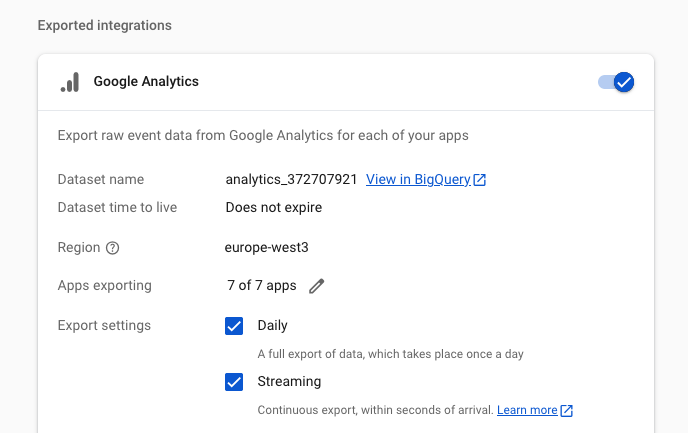Viewport: 688px width, 433px height.
Task: Disable the Google Analytics export toggle
Action: [x=616, y=82]
